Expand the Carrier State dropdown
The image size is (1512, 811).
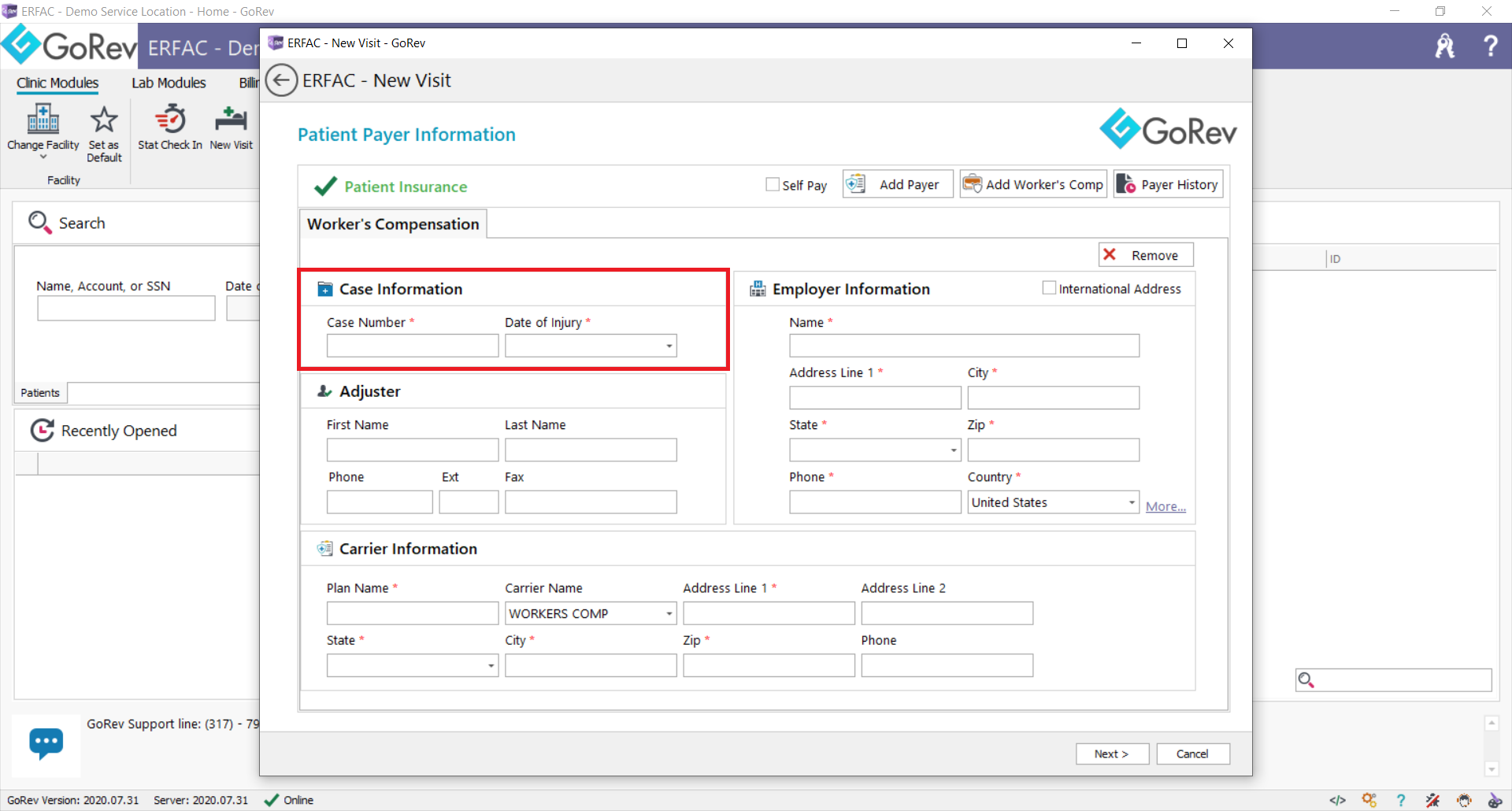click(x=491, y=665)
